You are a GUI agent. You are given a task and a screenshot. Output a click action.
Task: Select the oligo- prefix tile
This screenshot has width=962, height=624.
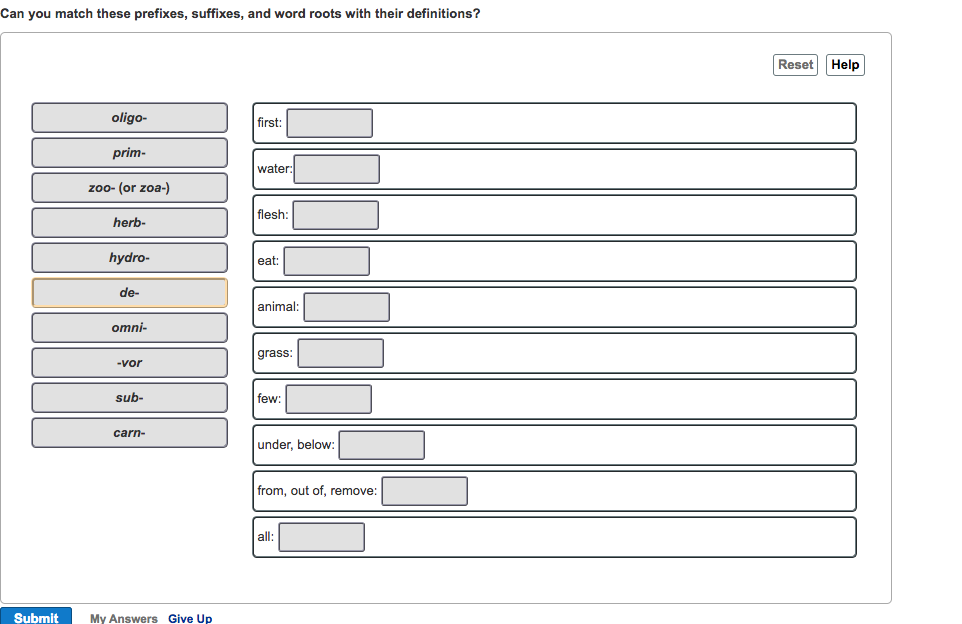pyautogui.click(x=129, y=117)
